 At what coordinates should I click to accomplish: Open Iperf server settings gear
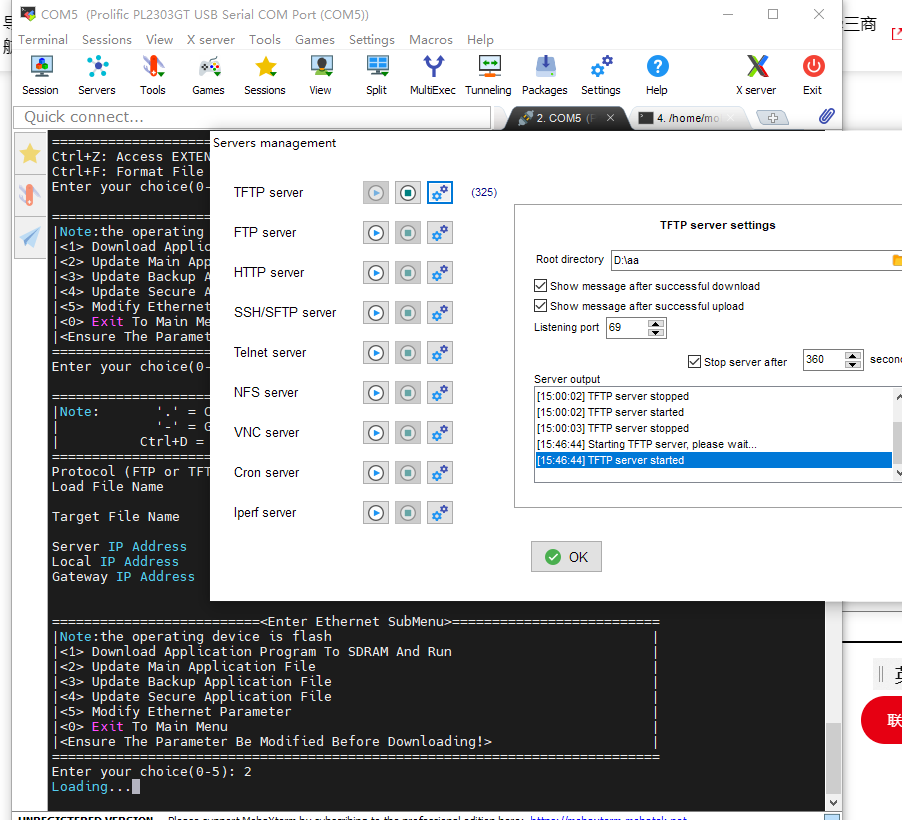pyautogui.click(x=439, y=513)
